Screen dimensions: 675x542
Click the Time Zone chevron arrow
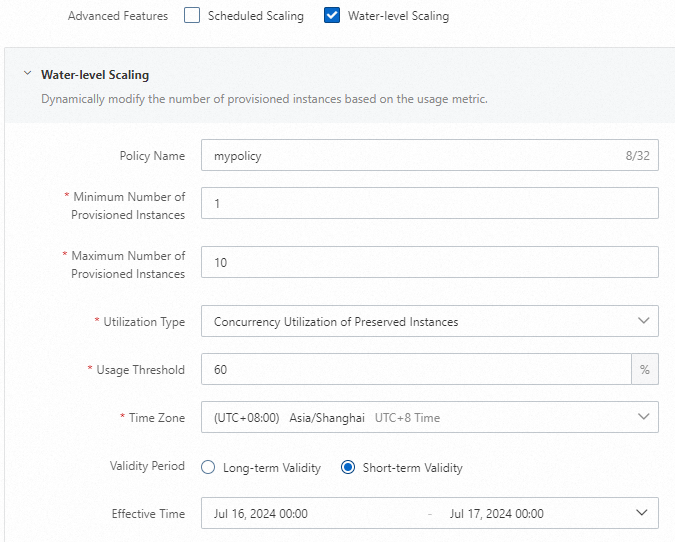pos(643,417)
